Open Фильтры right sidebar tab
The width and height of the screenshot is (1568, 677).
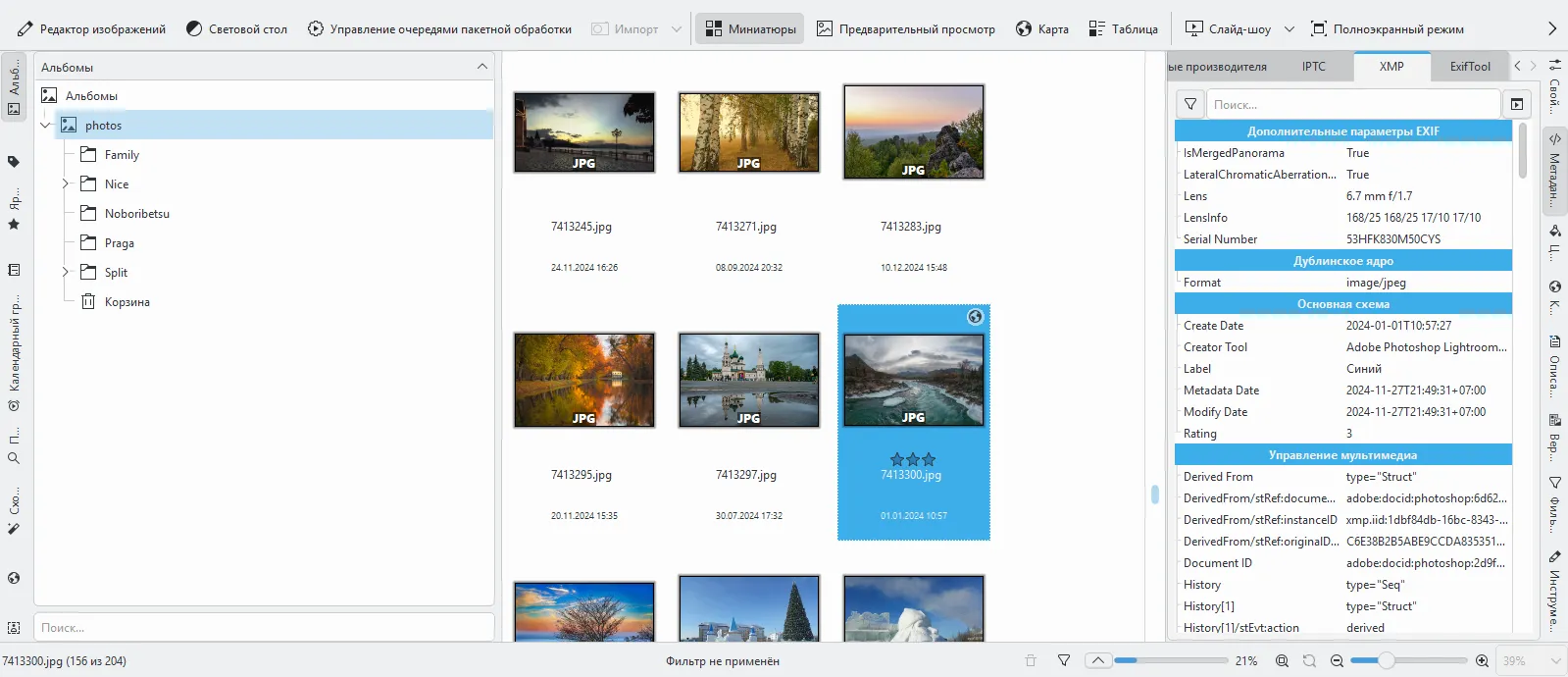1554,502
